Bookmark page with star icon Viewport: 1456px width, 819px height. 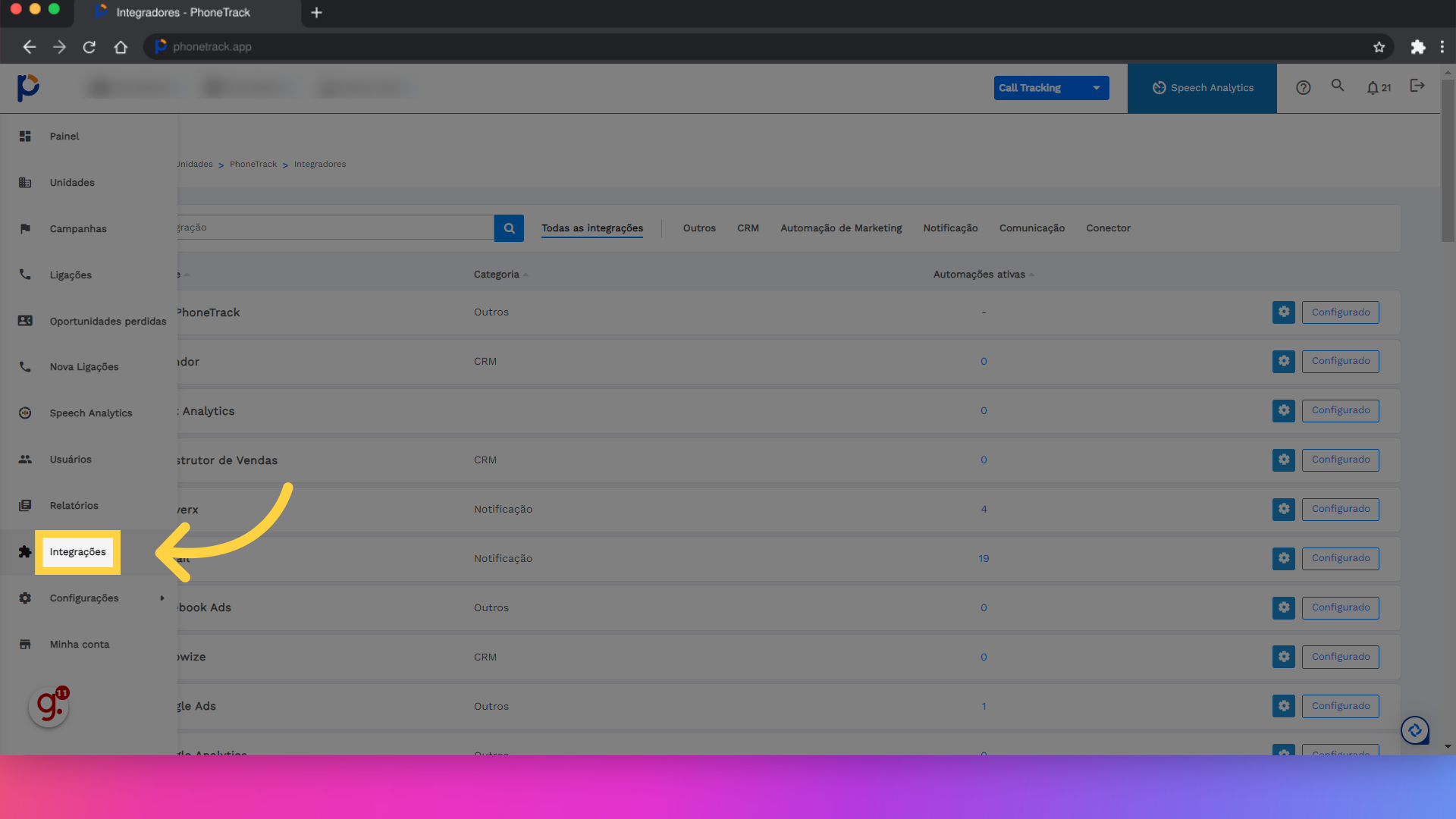[x=1379, y=47]
